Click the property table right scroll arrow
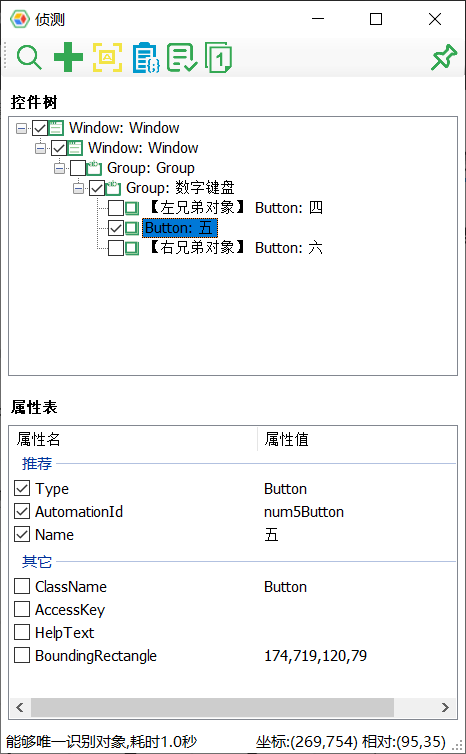 (445, 707)
